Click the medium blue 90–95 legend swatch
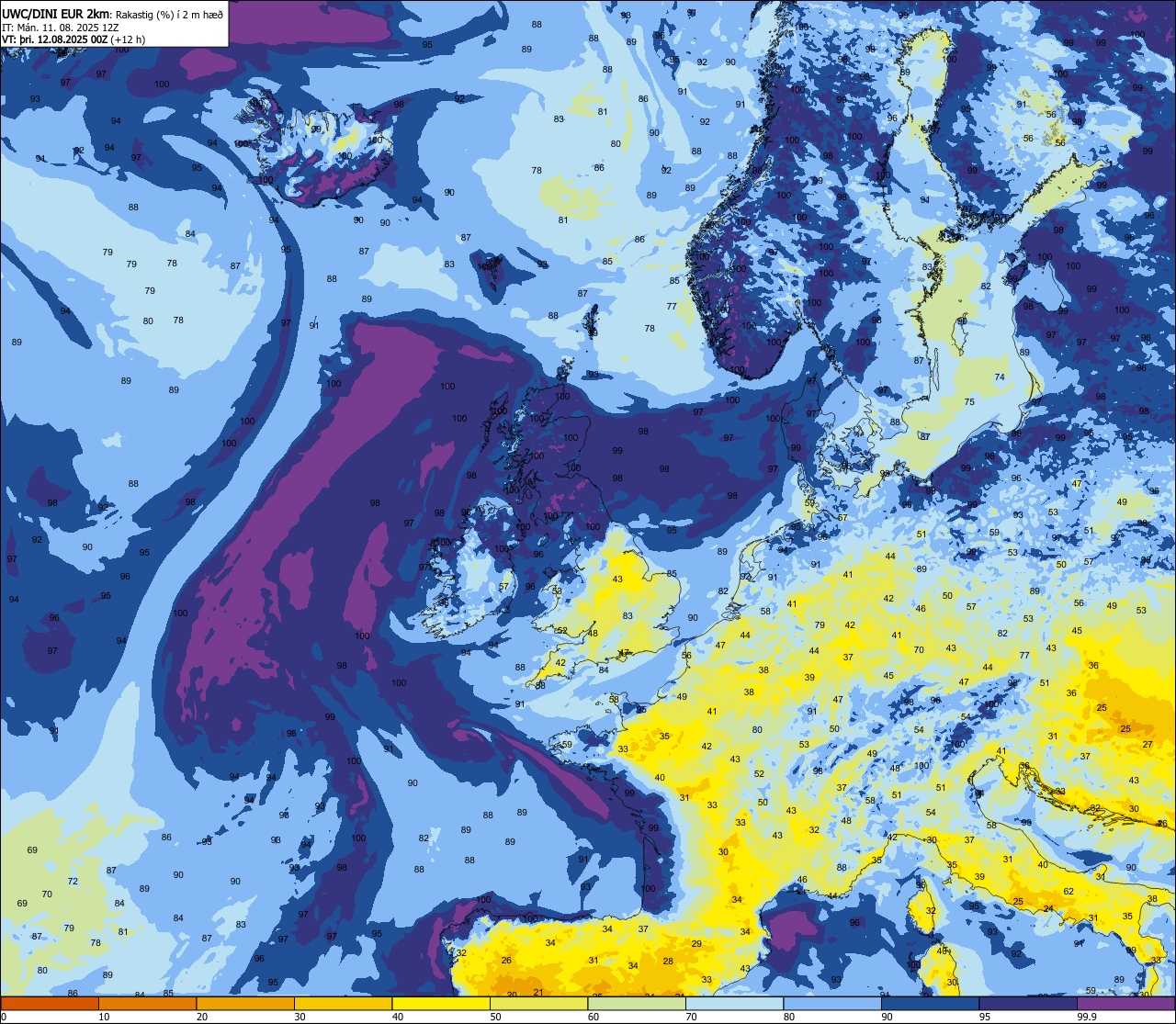The width and height of the screenshot is (1176, 1024). pyautogui.click(x=930, y=1004)
